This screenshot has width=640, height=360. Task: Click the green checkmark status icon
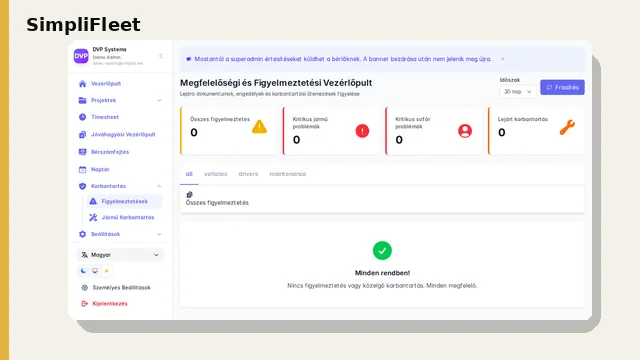click(x=382, y=251)
